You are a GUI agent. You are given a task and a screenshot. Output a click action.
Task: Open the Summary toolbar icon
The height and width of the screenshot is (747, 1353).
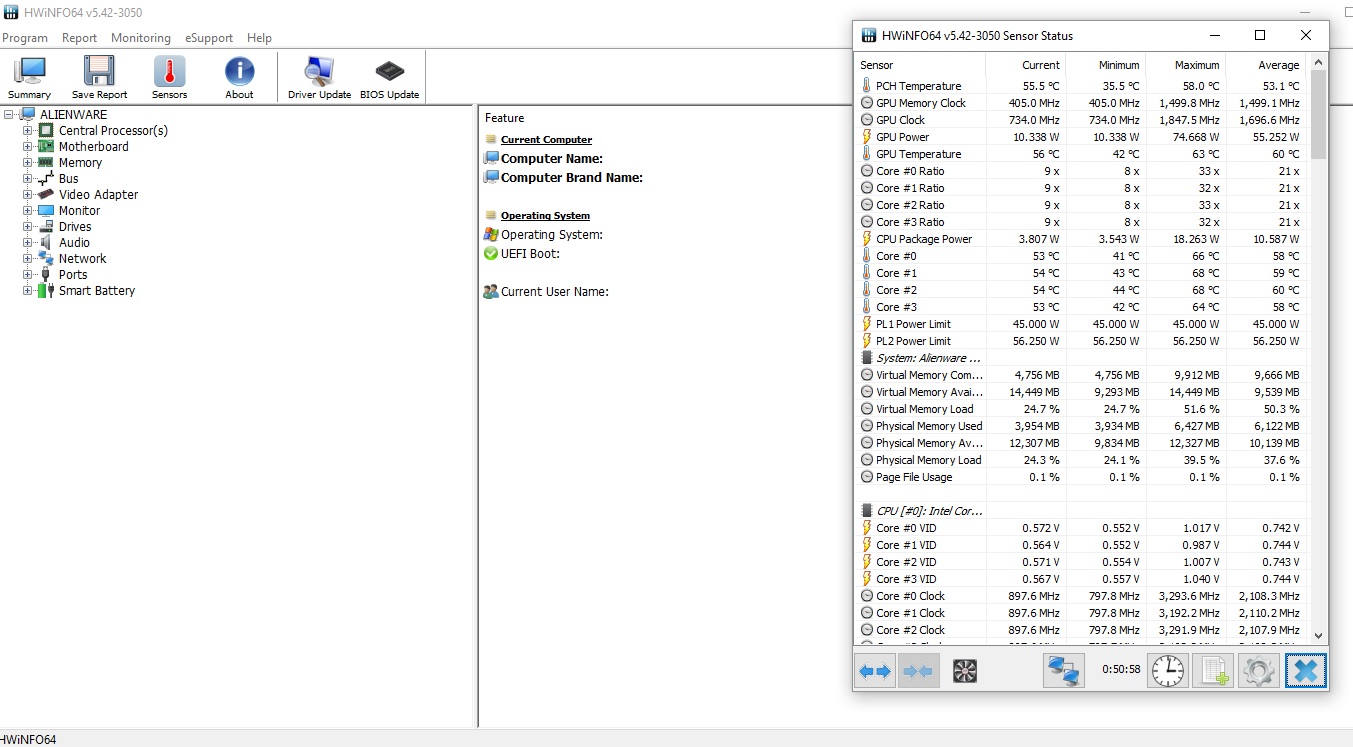29,77
